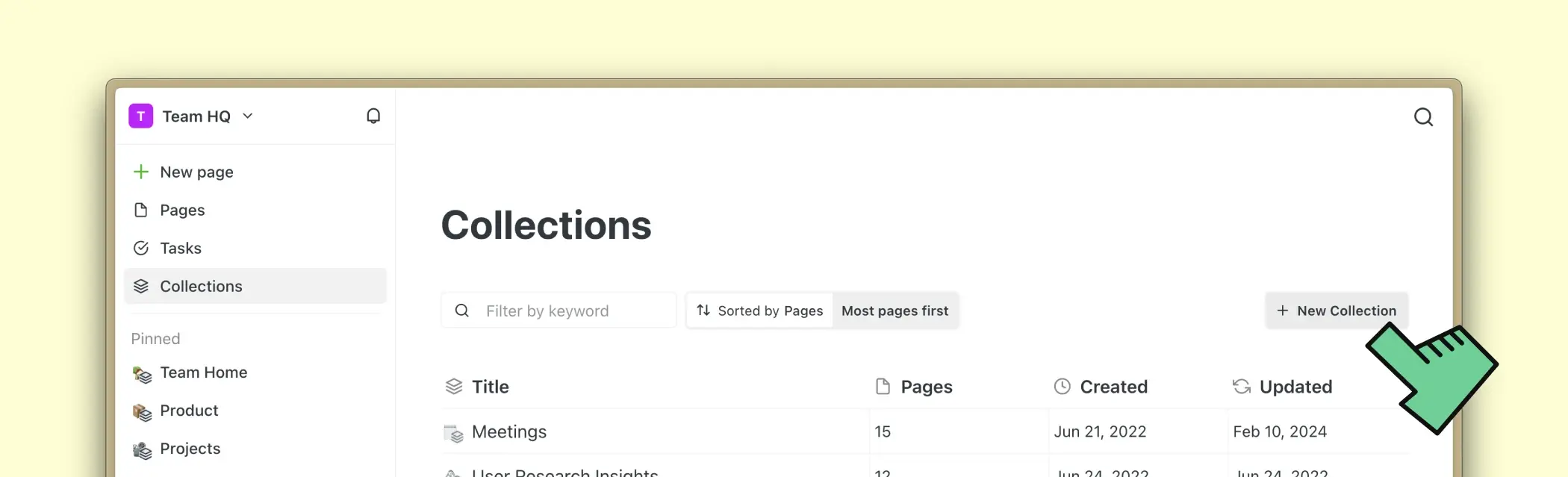Click the Meetings collection icon
The width and height of the screenshot is (1568, 477).
tap(454, 433)
